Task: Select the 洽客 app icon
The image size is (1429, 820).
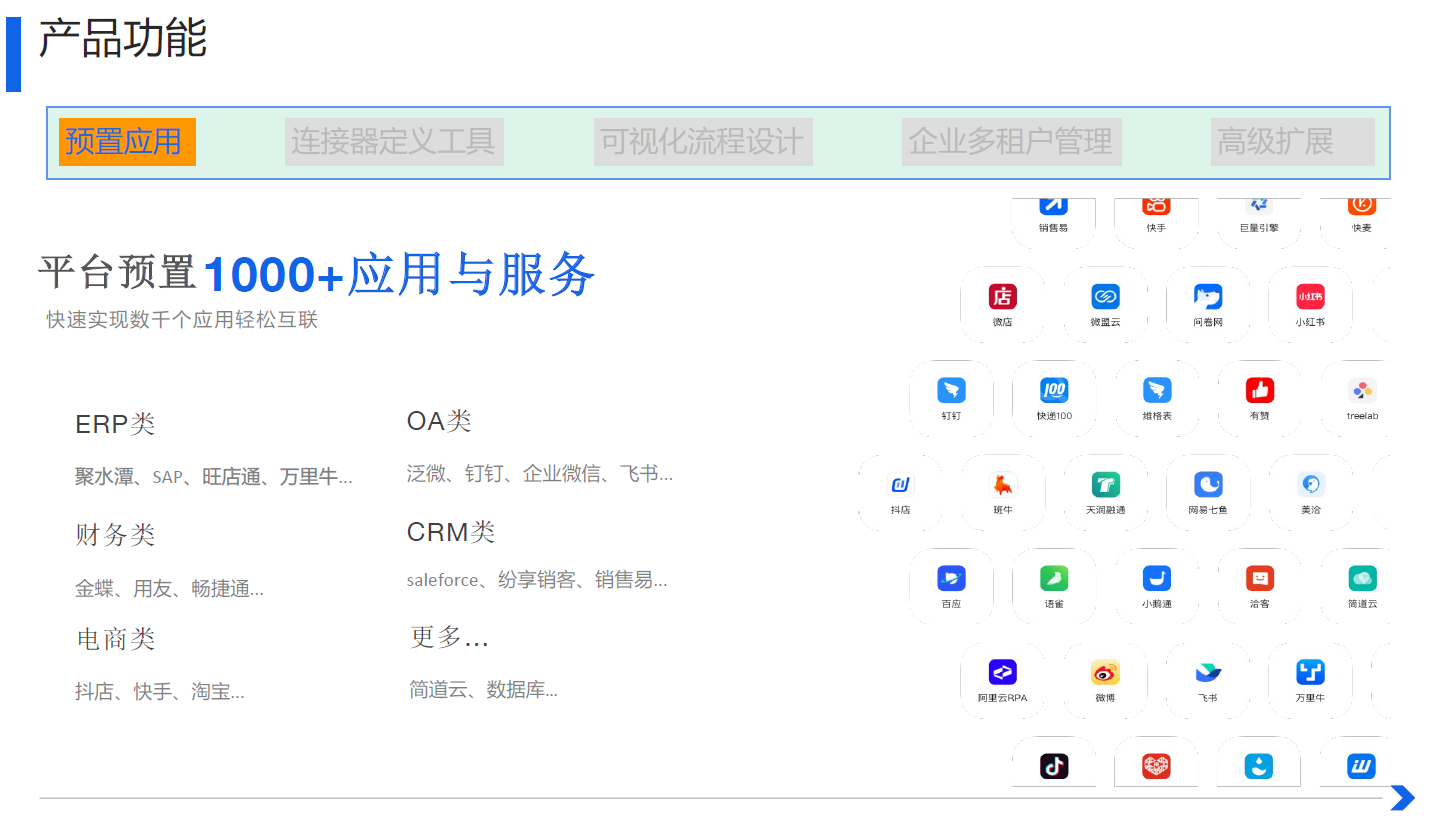Action: pos(1259,578)
